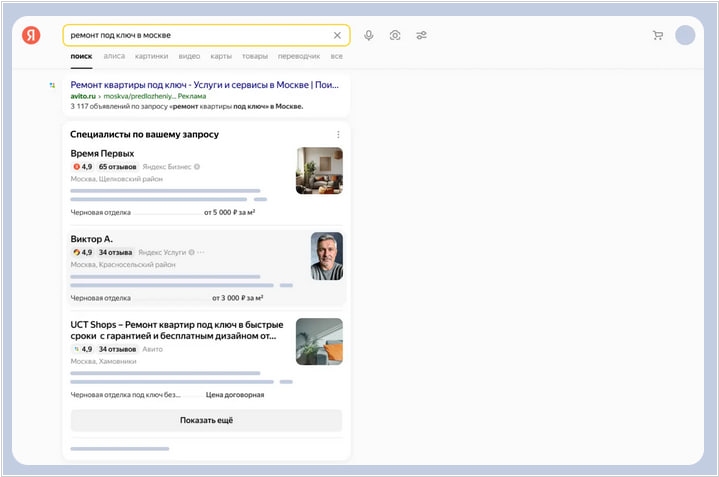The height and width of the screenshot is (477, 719).
Task: Click Москва, Хамовники address
Action: (x=103, y=361)
